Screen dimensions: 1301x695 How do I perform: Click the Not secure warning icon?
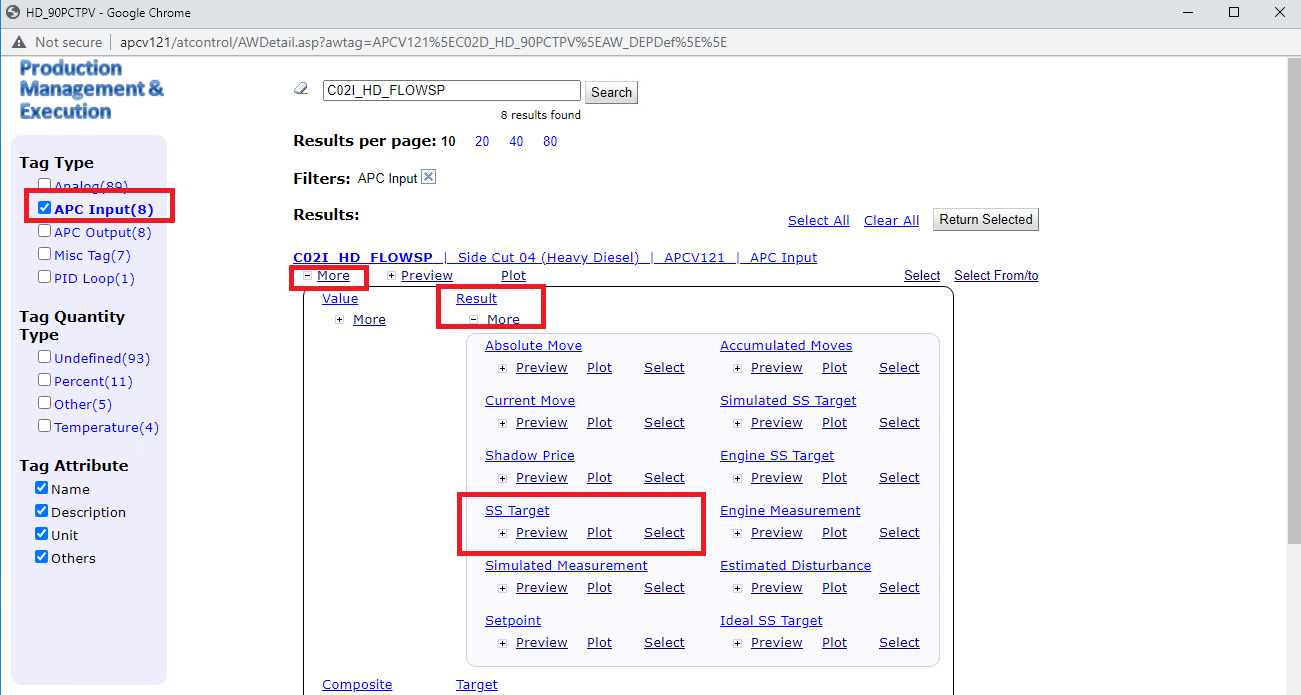coord(20,42)
